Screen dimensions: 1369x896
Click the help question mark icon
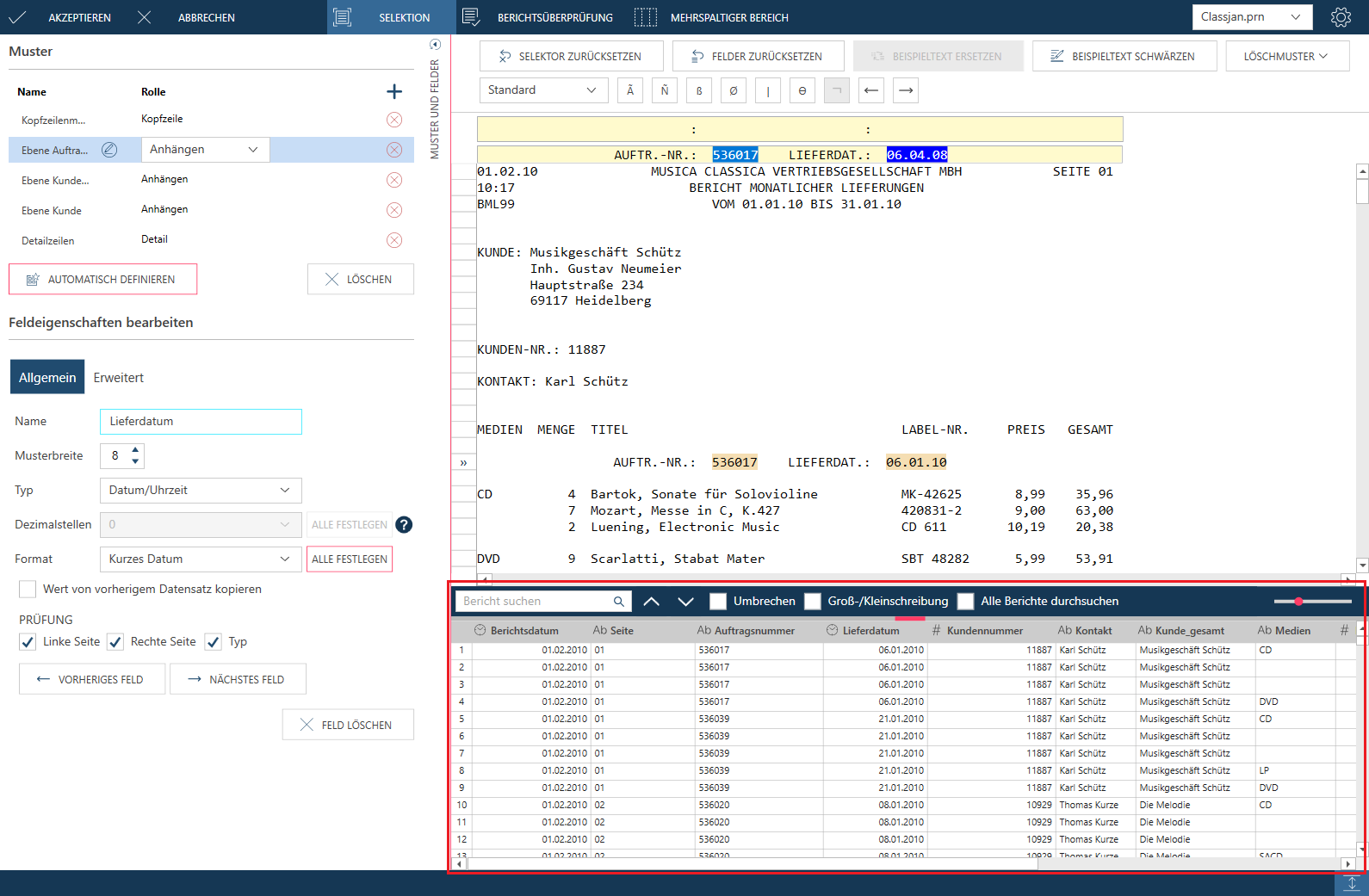[x=404, y=525]
